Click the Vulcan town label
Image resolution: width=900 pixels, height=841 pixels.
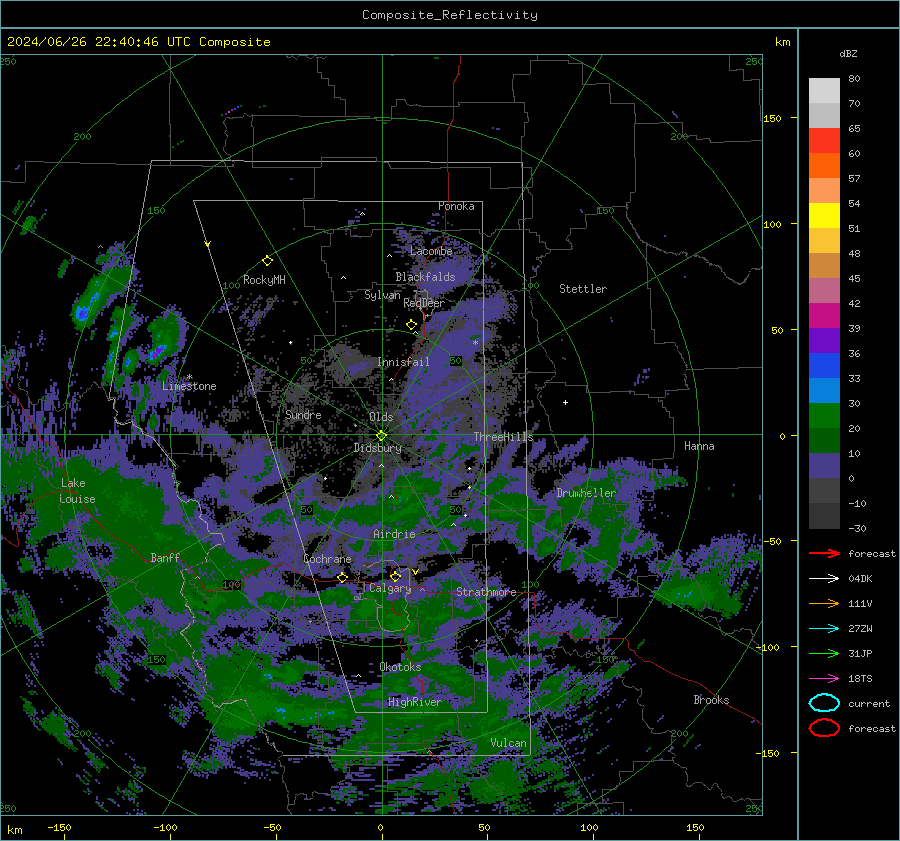coord(508,743)
